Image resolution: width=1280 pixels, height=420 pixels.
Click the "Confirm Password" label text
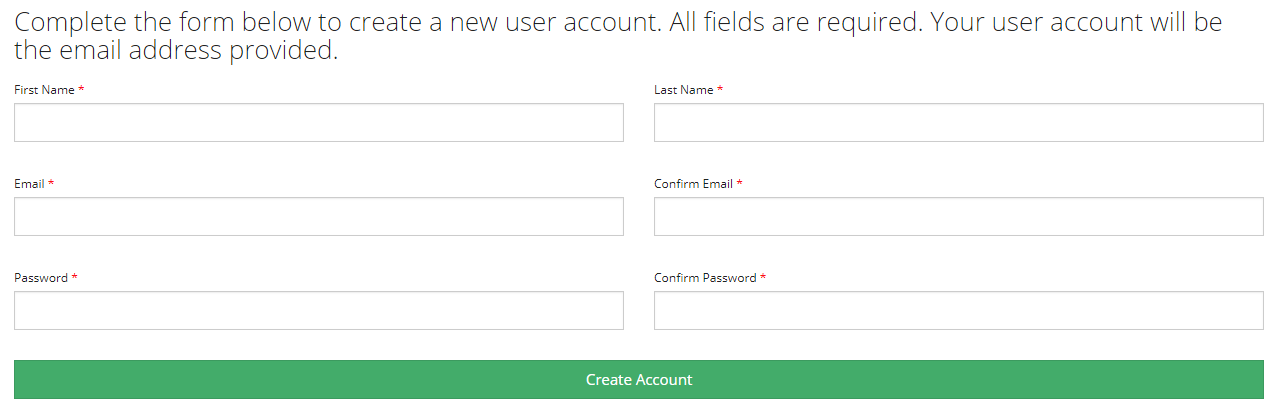[705, 278]
